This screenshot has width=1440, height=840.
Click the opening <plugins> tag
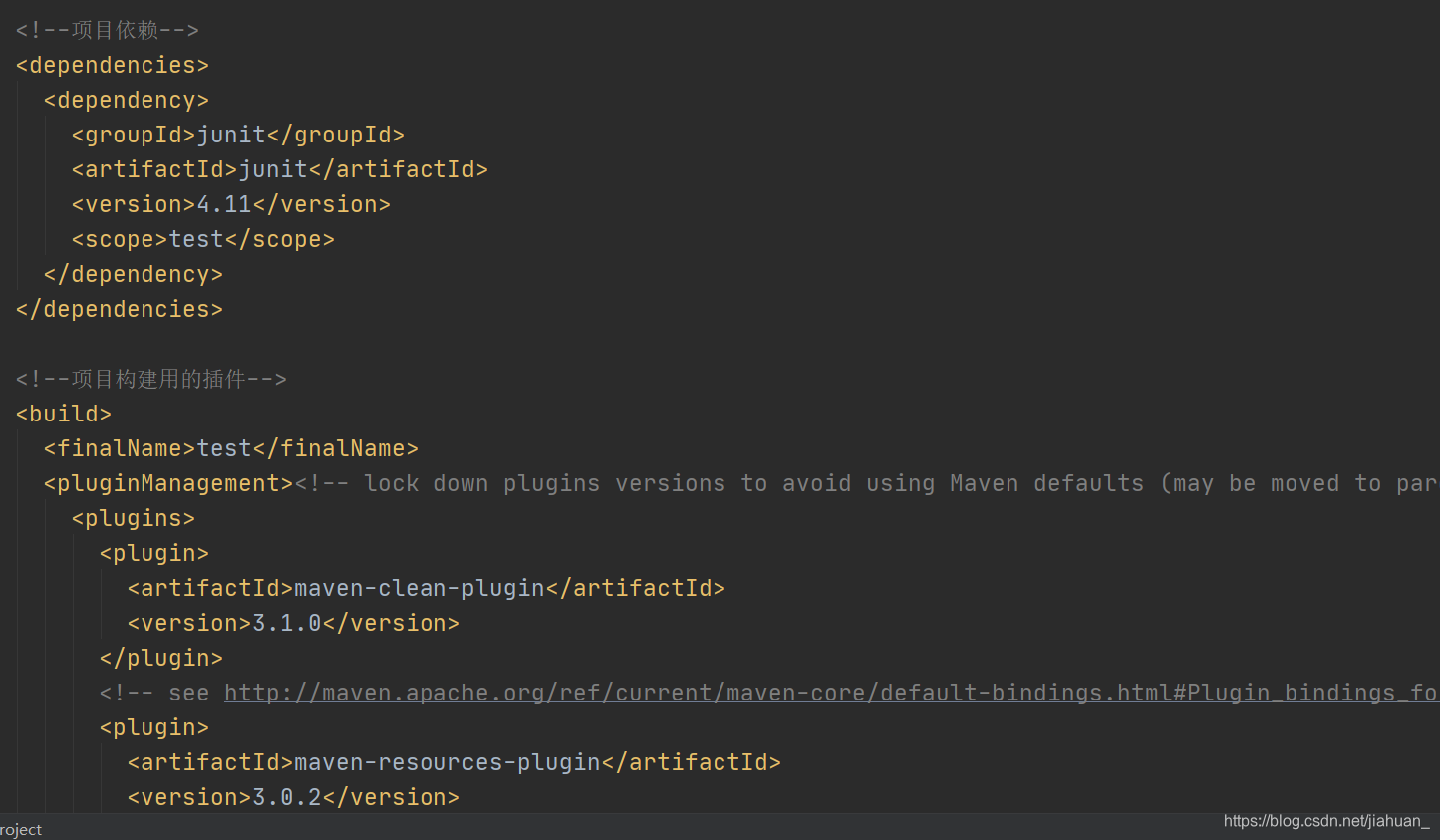tap(134, 518)
